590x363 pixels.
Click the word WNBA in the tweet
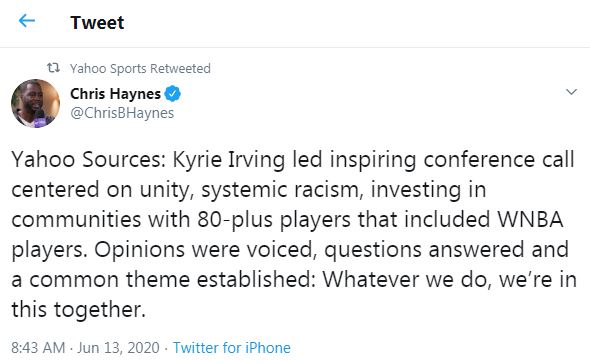tap(530, 219)
